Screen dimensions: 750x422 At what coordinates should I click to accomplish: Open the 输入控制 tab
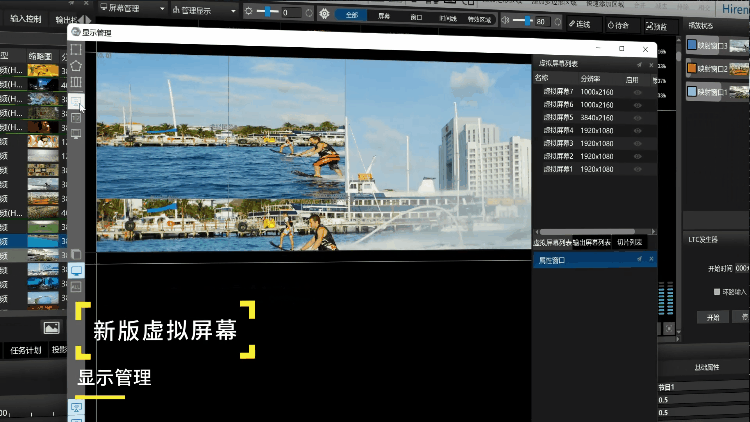[25, 19]
